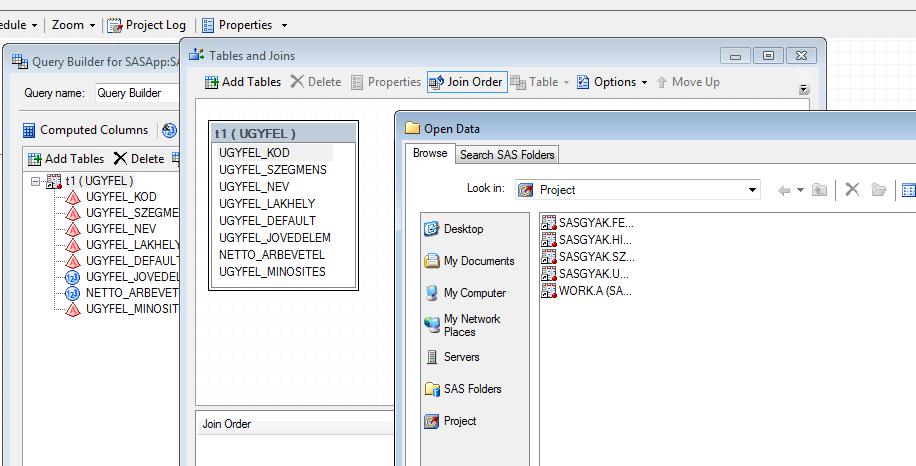Viewport: 916px width, 466px height.
Task: Click the UGYFEL_DEFAULT character column icon
Action: pyautogui.click(x=72, y=261)
